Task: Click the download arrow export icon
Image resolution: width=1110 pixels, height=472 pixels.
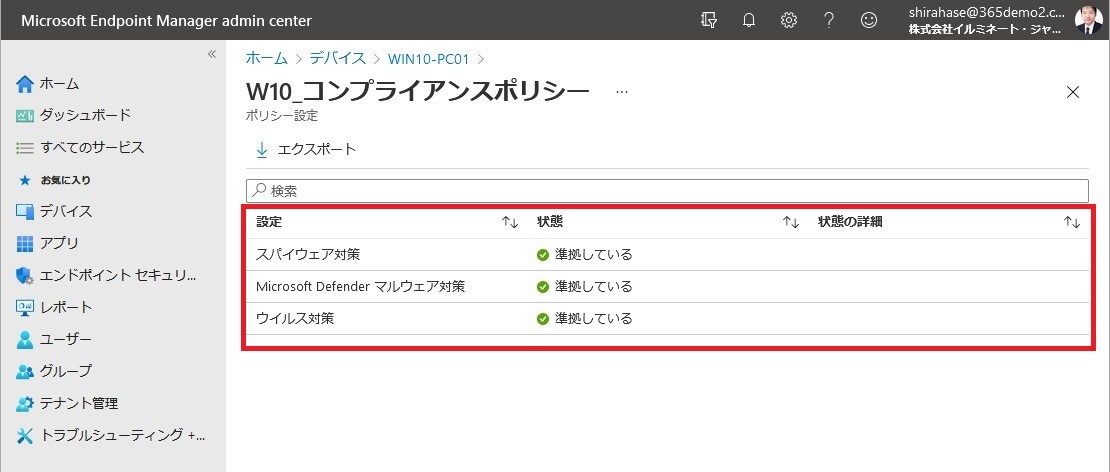Action: click(262, 149)
